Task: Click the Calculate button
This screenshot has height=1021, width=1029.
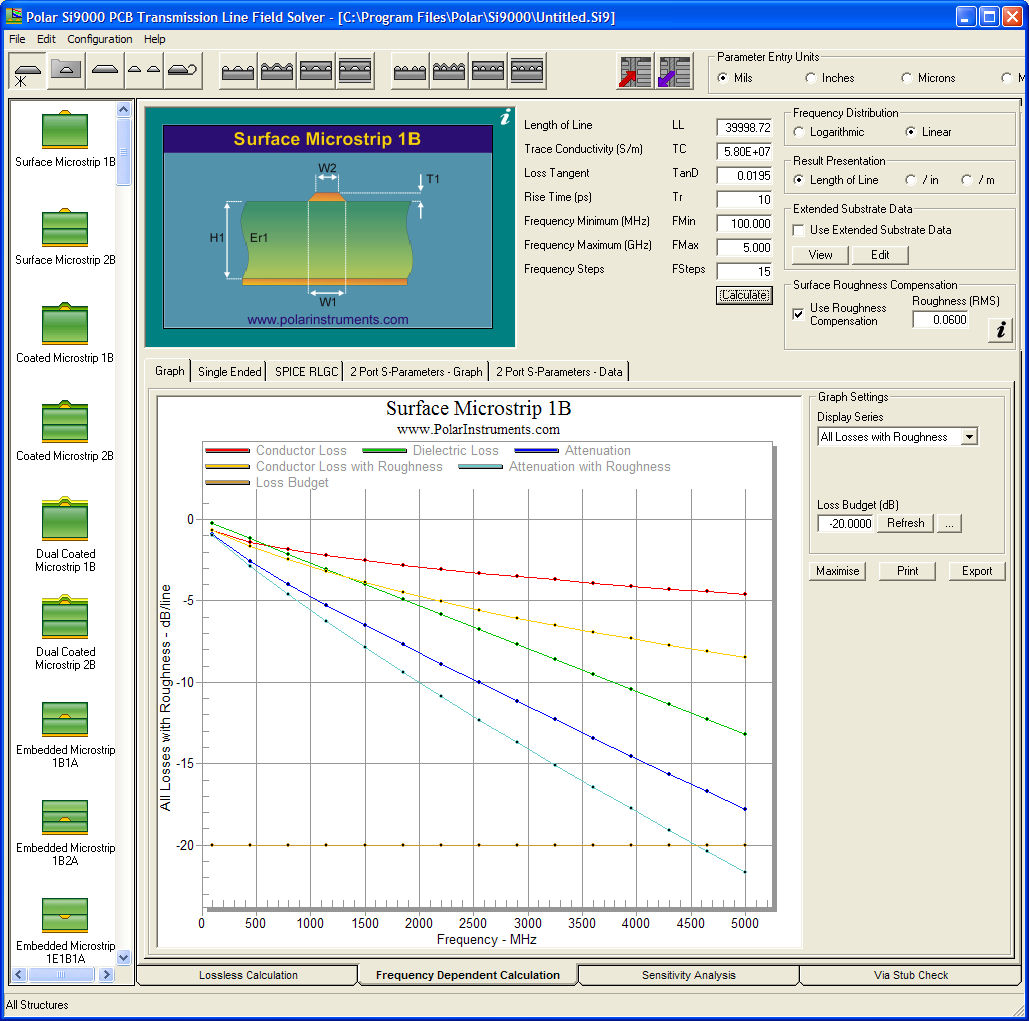Action: point(744,295)
